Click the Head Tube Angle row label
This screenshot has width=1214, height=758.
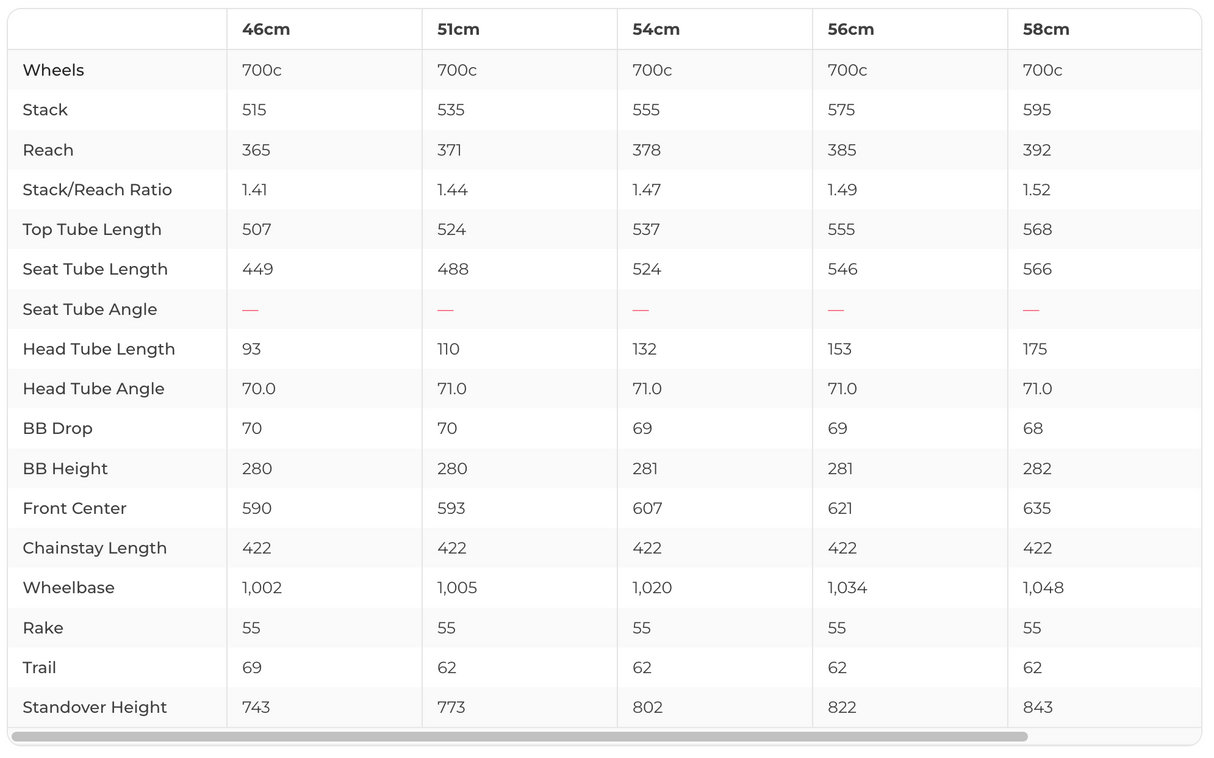coord(93,389)
